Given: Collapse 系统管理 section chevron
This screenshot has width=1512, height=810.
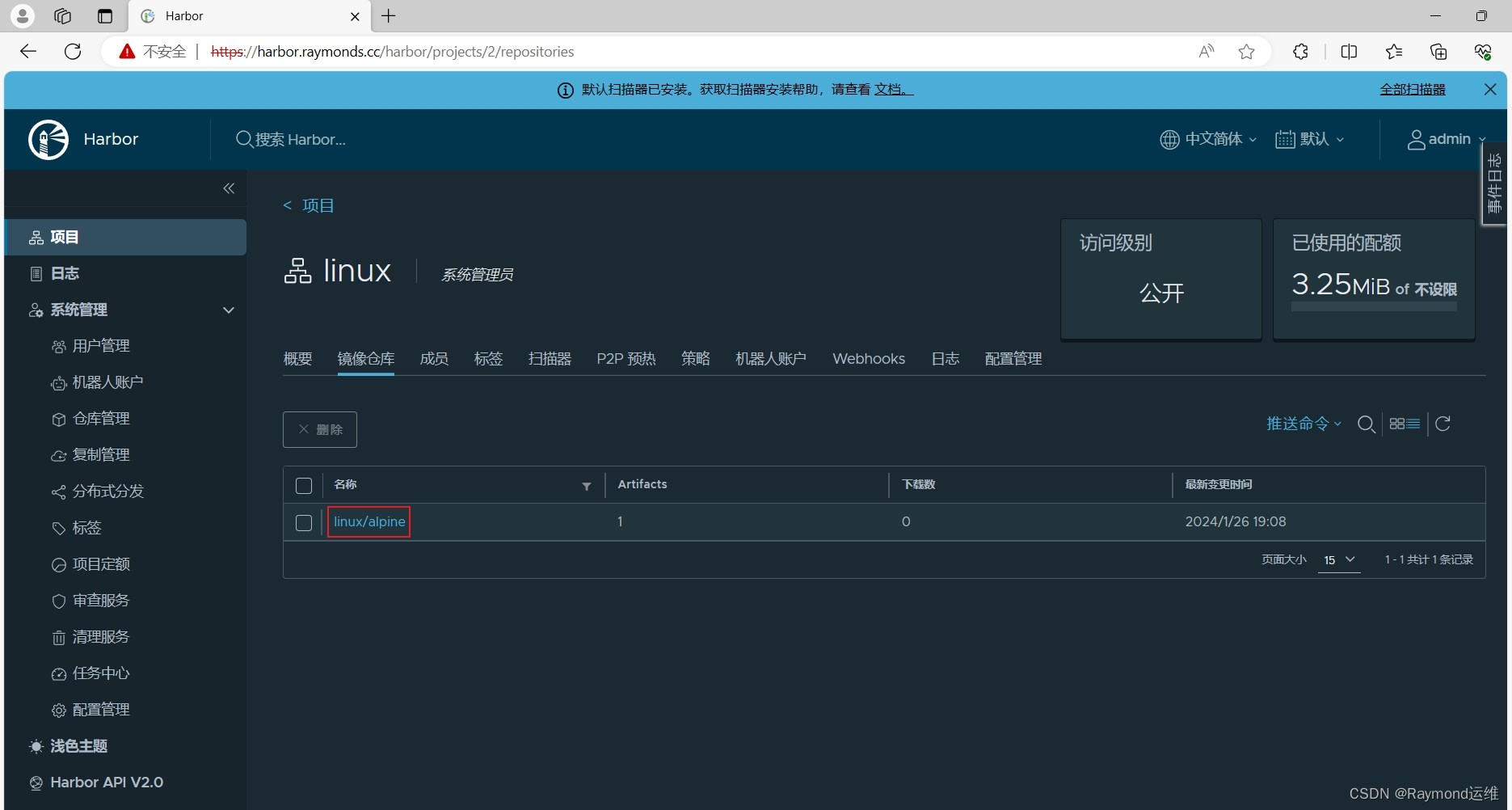Looking at the screenshot, I should pyautogui.click(x=229, y=310).
